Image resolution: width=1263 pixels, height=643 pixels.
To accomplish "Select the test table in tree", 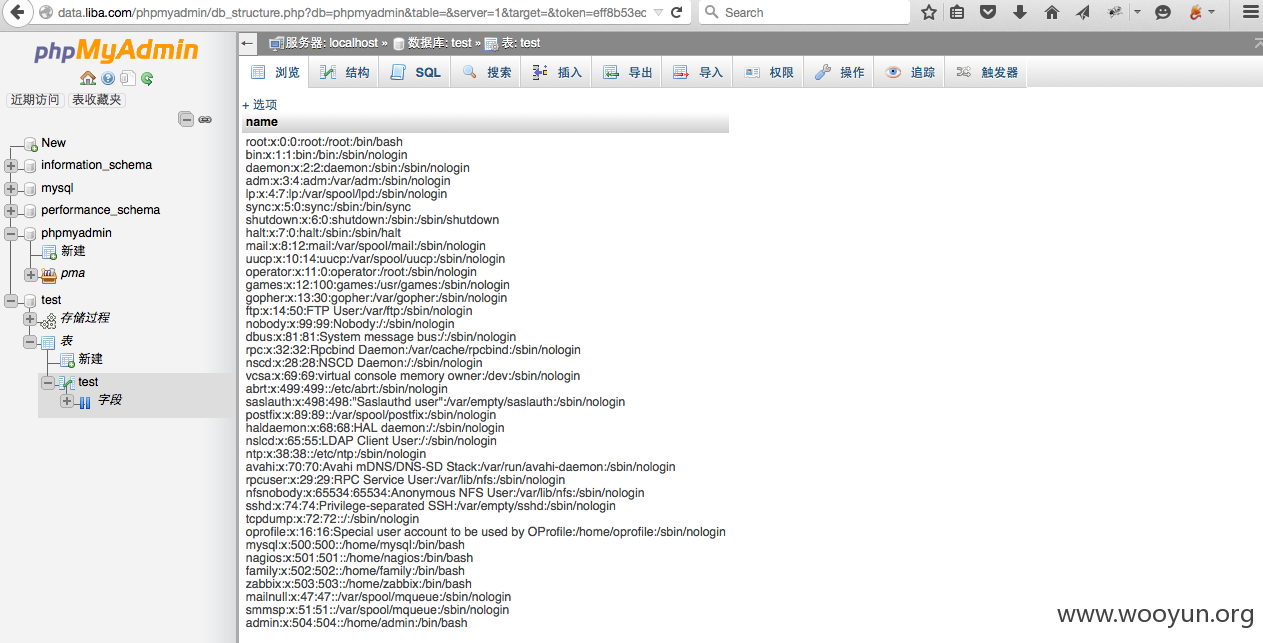I will tap(88, 382).
